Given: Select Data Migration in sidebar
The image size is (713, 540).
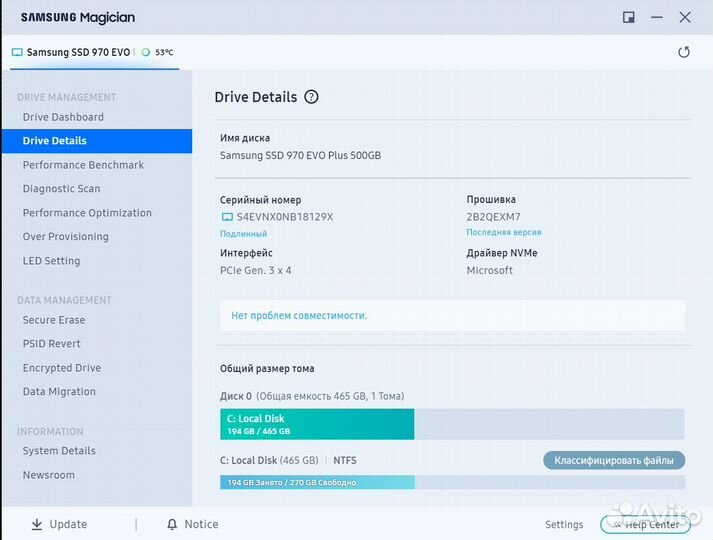Looking at the screenshot, I should tap(59, 392).
